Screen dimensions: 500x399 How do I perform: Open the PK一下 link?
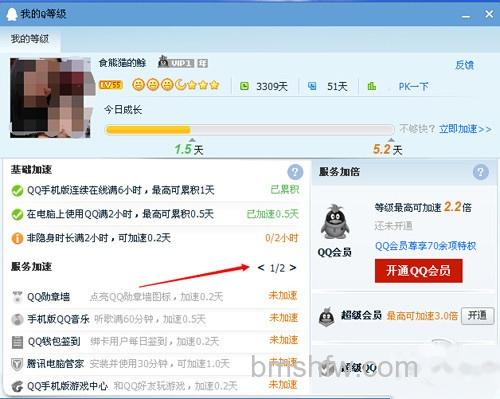(413, 87)
